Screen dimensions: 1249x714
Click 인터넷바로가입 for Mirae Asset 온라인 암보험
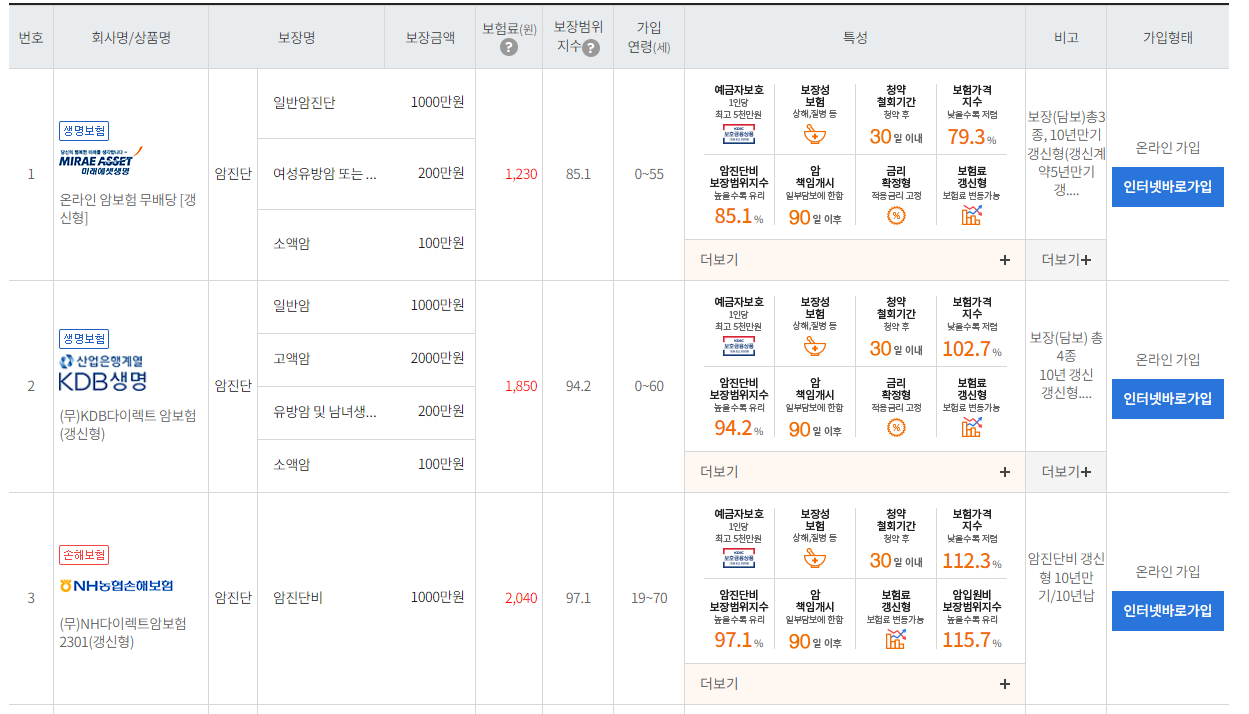(x=1167, y=187)
